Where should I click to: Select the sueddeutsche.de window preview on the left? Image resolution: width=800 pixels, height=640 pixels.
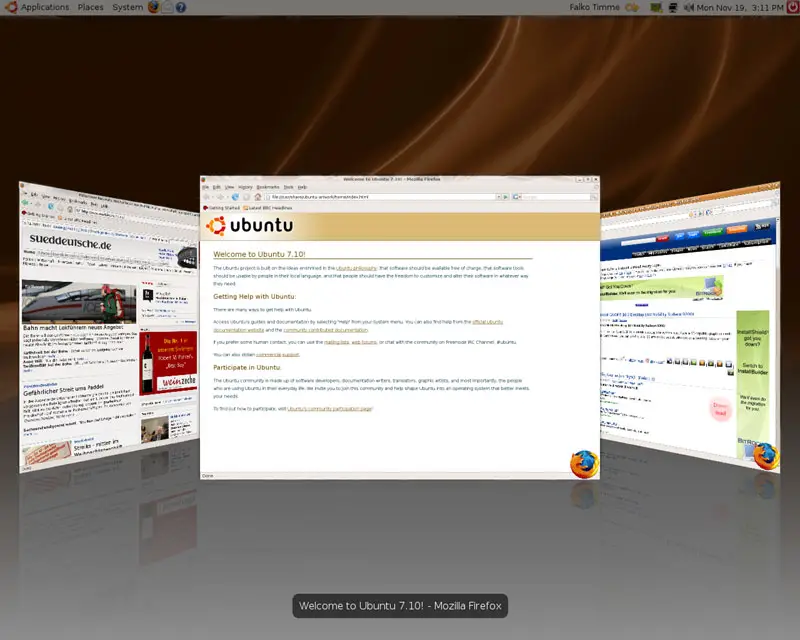click(x=109, y=327)
